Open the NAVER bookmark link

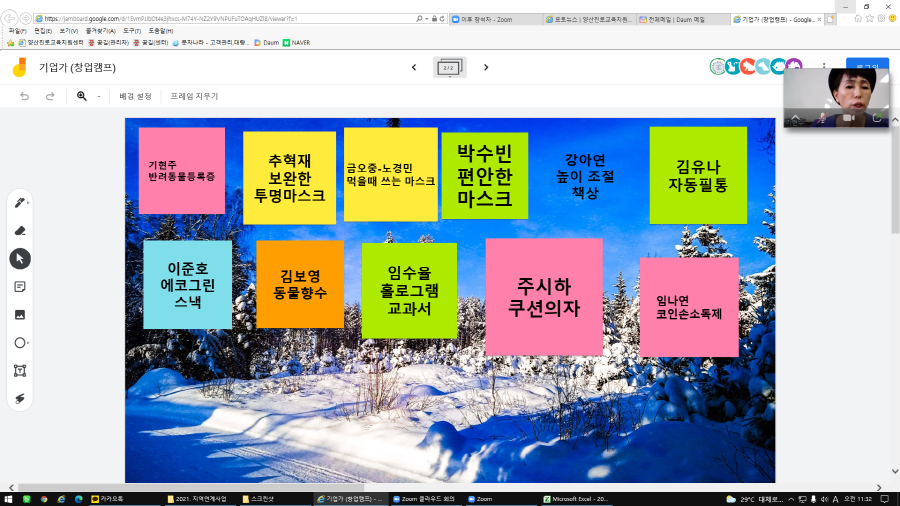(296, 42)
